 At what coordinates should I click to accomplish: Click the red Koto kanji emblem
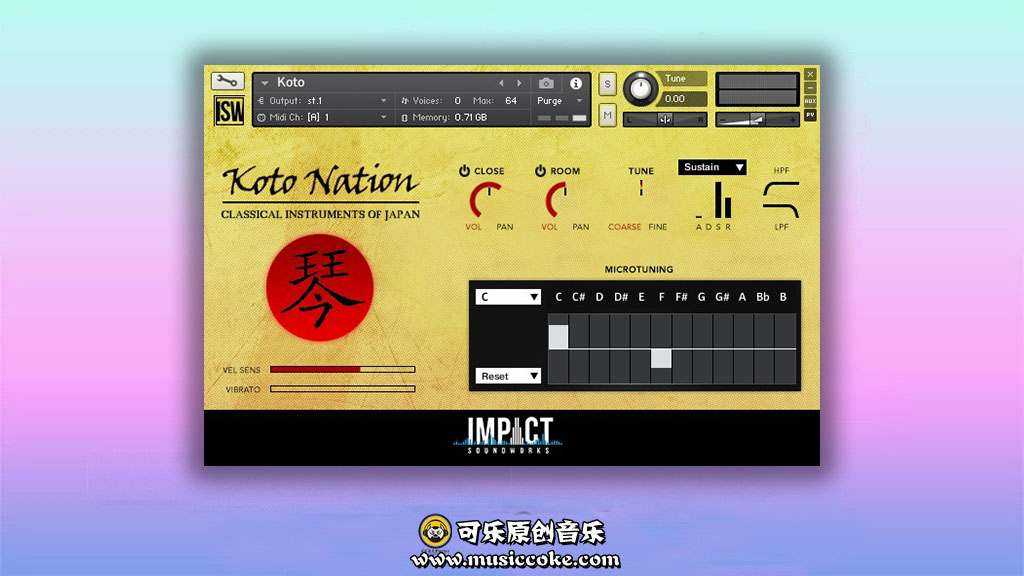click(x=320, y=287)
